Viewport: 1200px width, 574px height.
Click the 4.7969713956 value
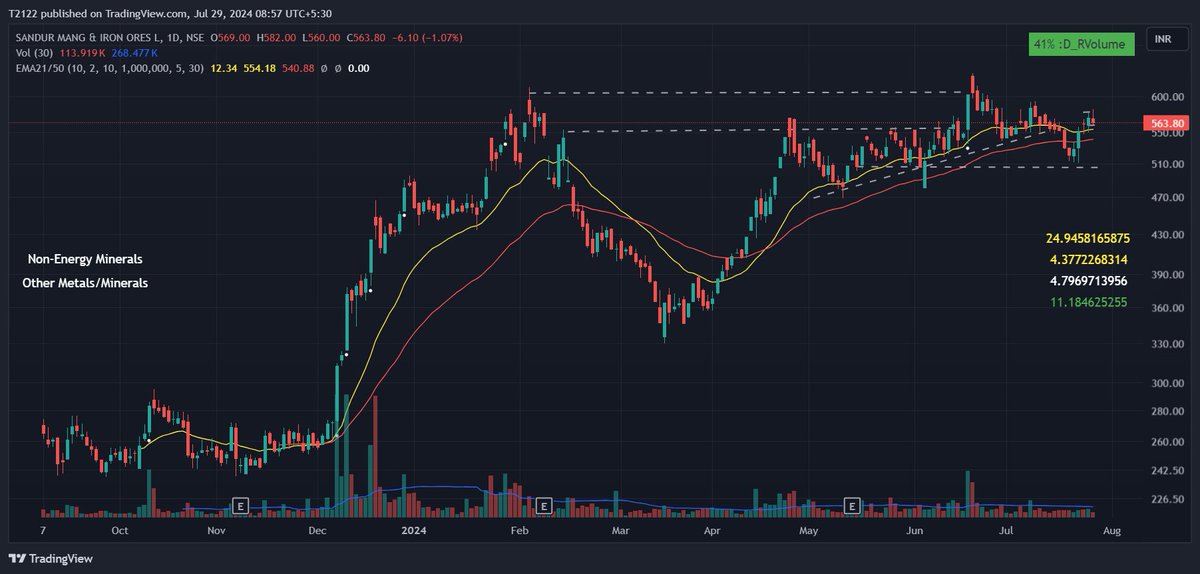pos(1091,281)
